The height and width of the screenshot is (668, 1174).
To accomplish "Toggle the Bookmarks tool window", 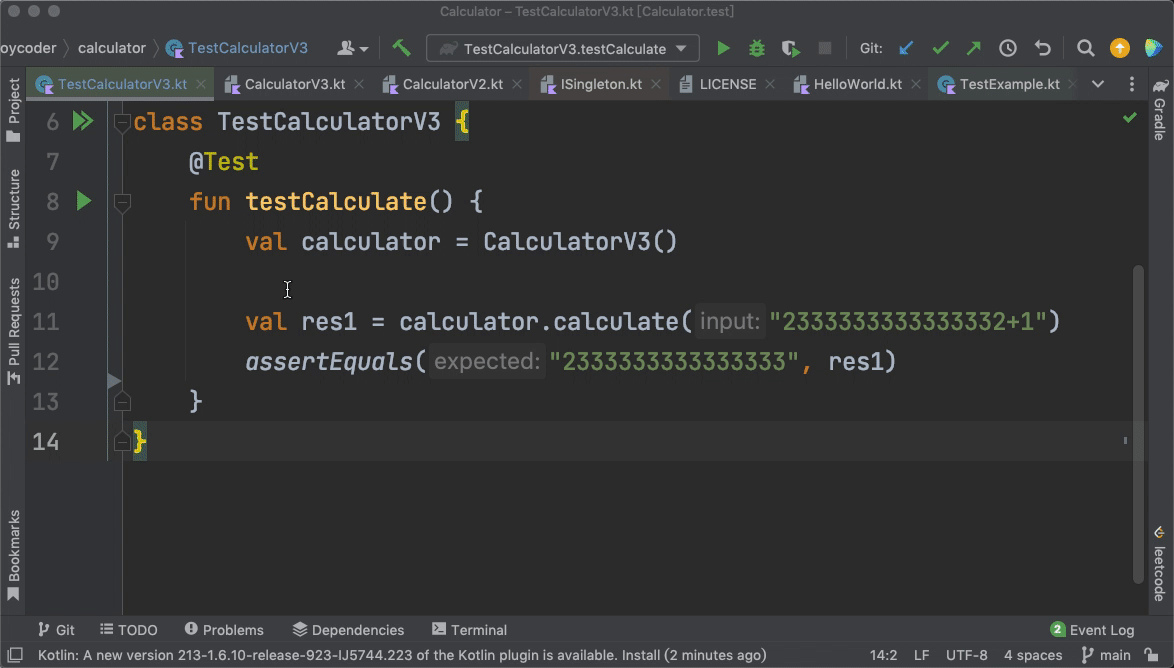I will pos(14,554).
